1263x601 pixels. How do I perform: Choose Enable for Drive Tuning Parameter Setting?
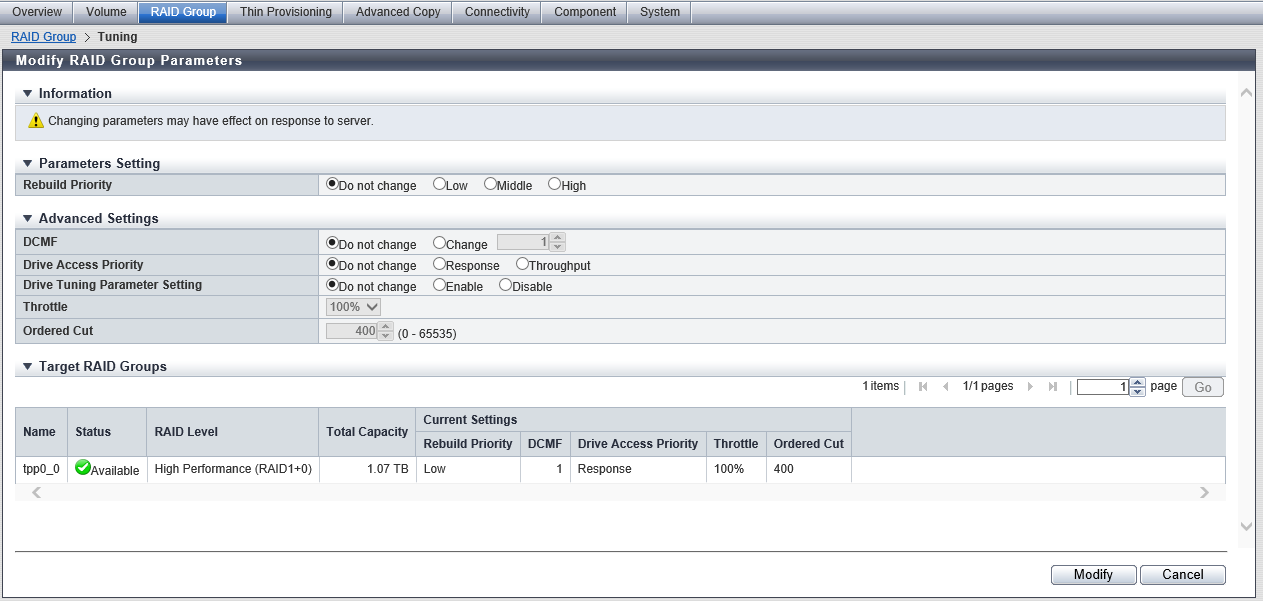tap(439, 286)
